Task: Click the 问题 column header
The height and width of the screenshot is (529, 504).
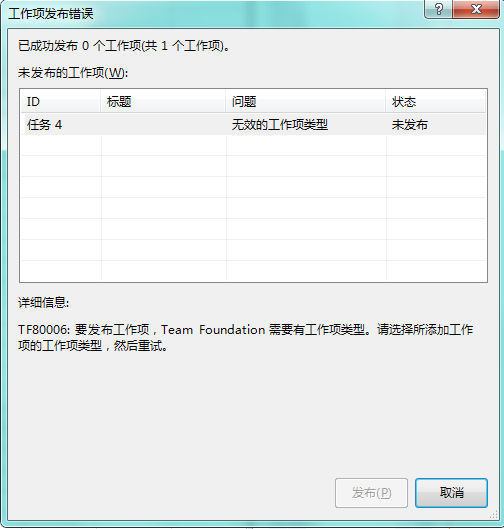Action: [x=306, y=102]
